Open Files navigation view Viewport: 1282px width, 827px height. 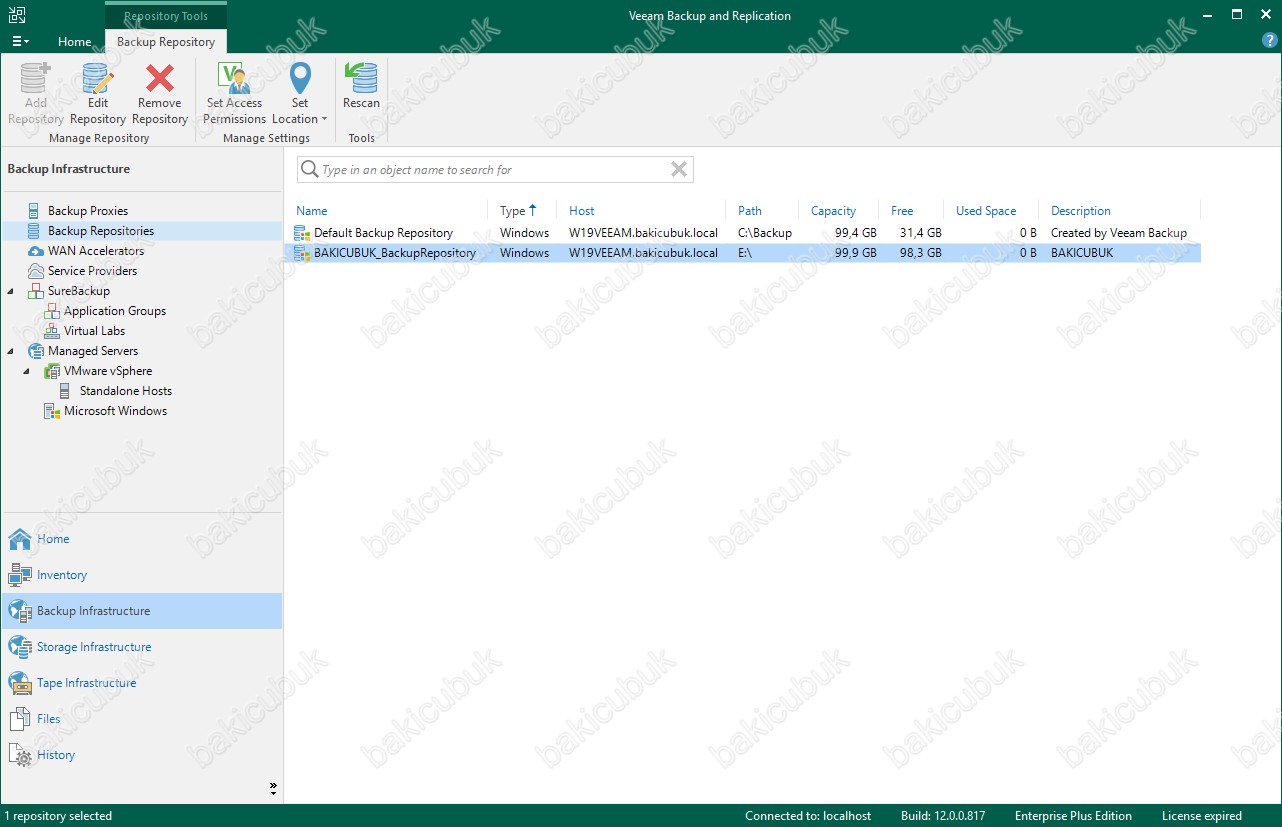pos(142,719)
